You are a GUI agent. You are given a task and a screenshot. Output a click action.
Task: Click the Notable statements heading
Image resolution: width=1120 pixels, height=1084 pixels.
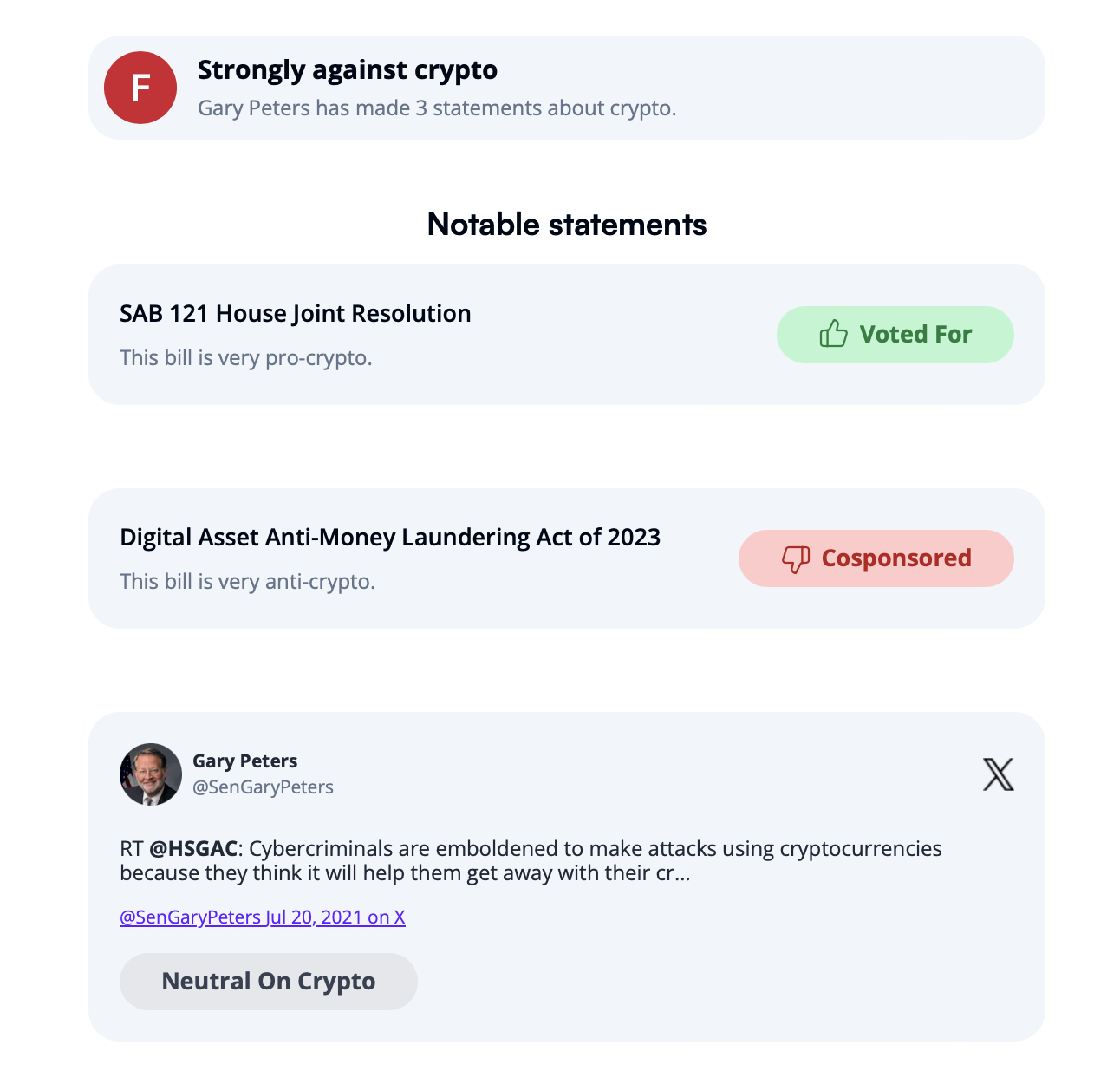point(567,225)
